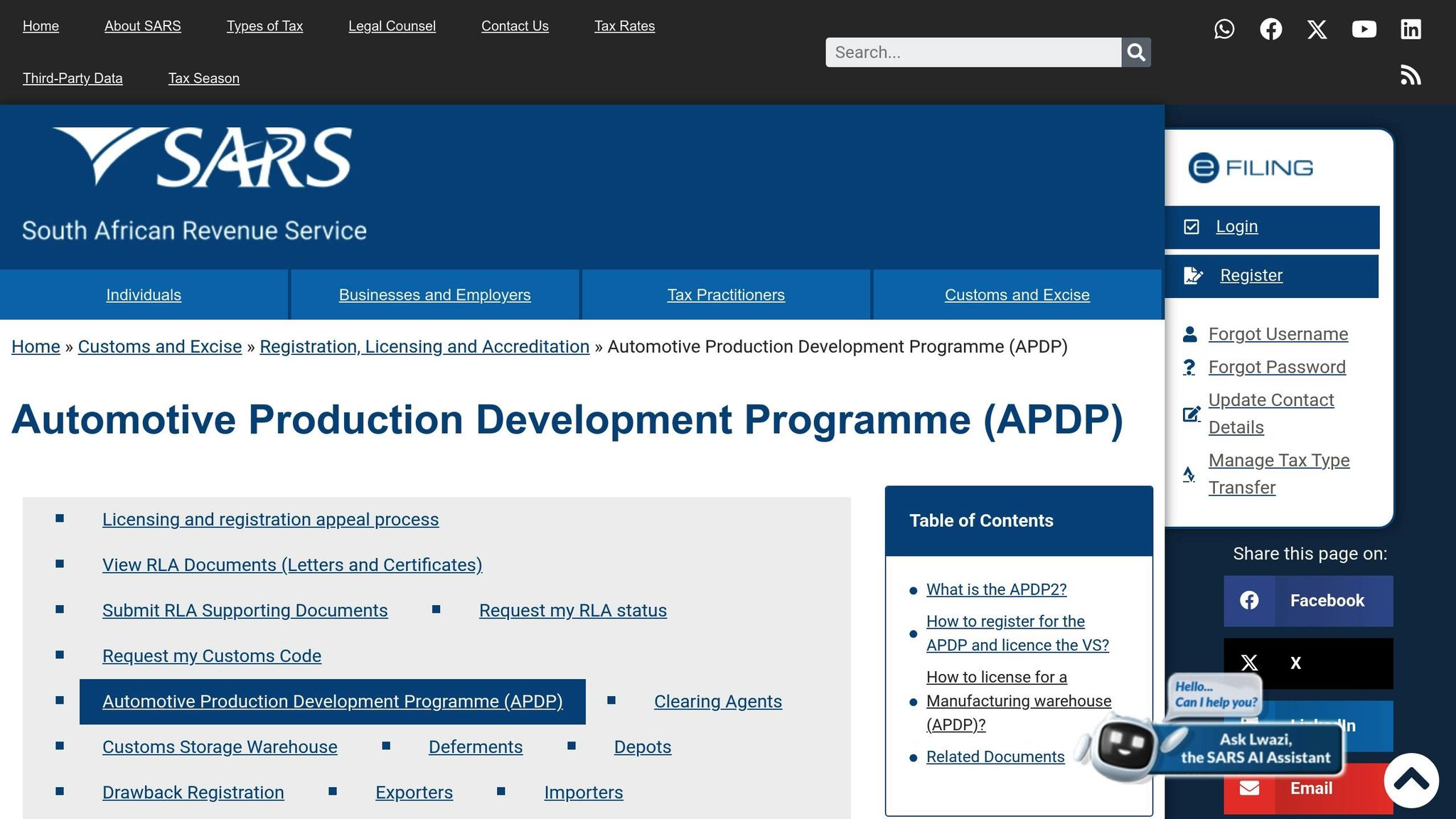Open the YouTube icon in header
This screenshot has height=819, width=1456.
(1364, 29)
